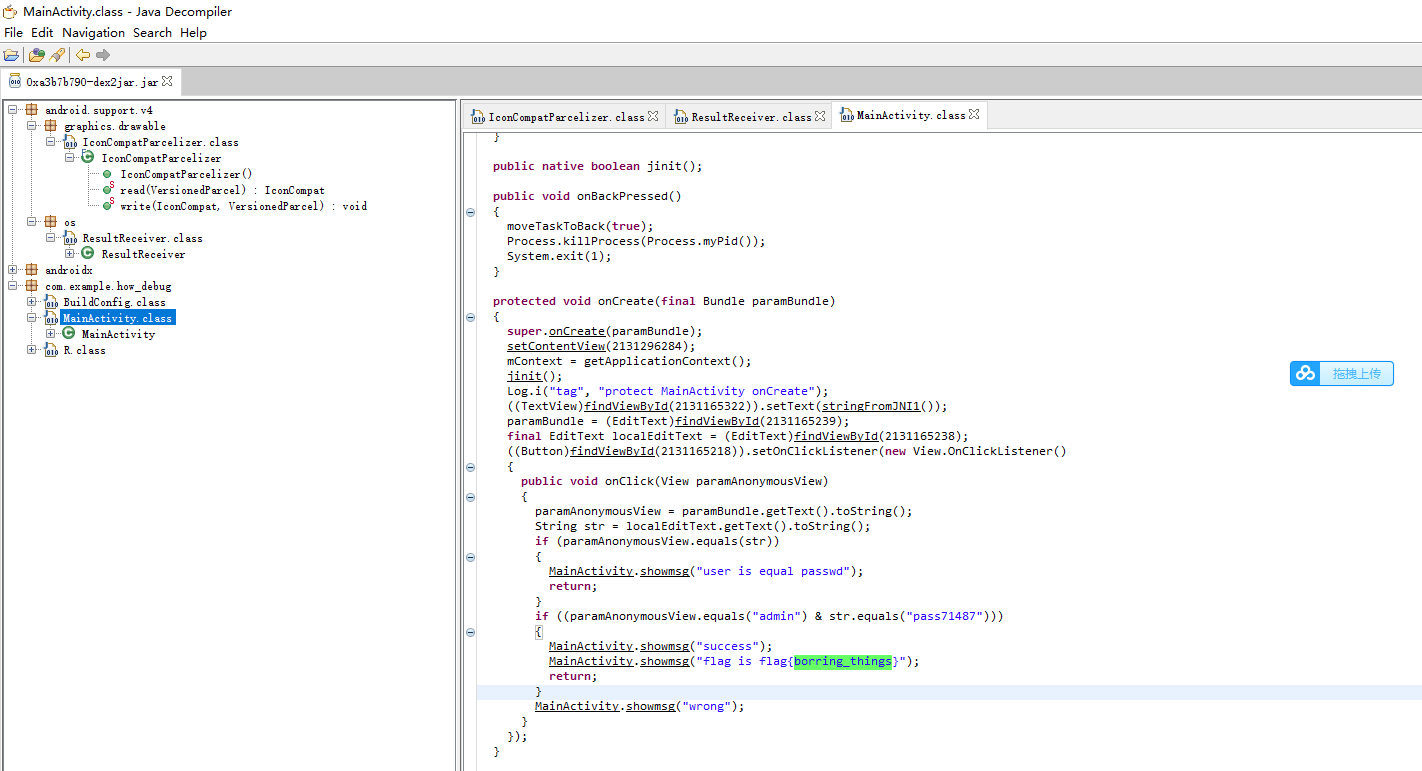Collapse the IconCompatParcelizer class node
Viewport: 1422px width, 771px height.
point(70,158)
